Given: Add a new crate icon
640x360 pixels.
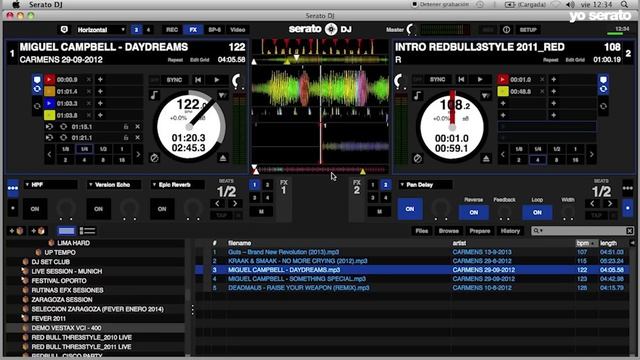Looking at the screenshot, I should pos(17,231).
